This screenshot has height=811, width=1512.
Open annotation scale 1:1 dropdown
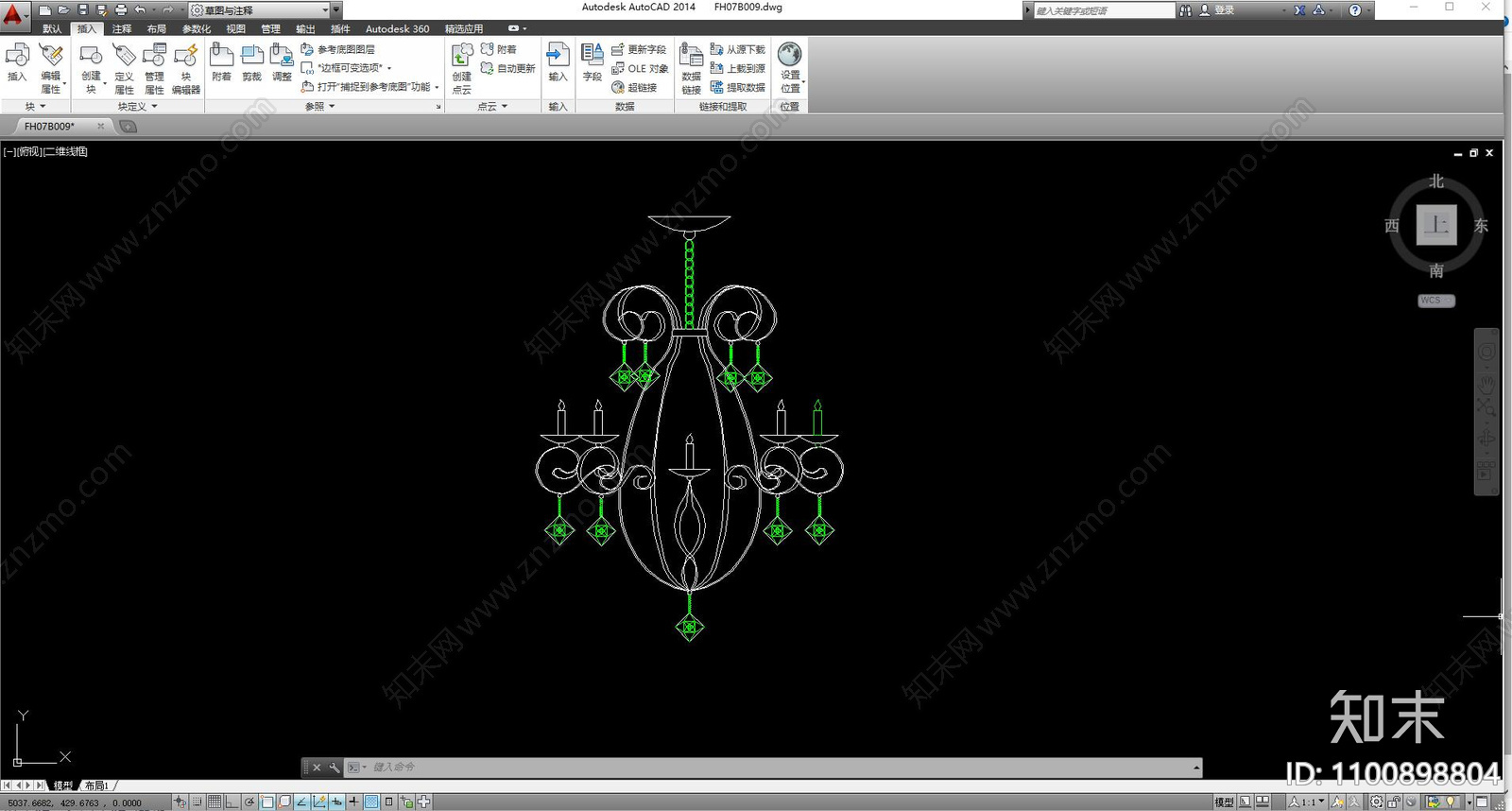pyautogui.click(x=1307, y=802)
